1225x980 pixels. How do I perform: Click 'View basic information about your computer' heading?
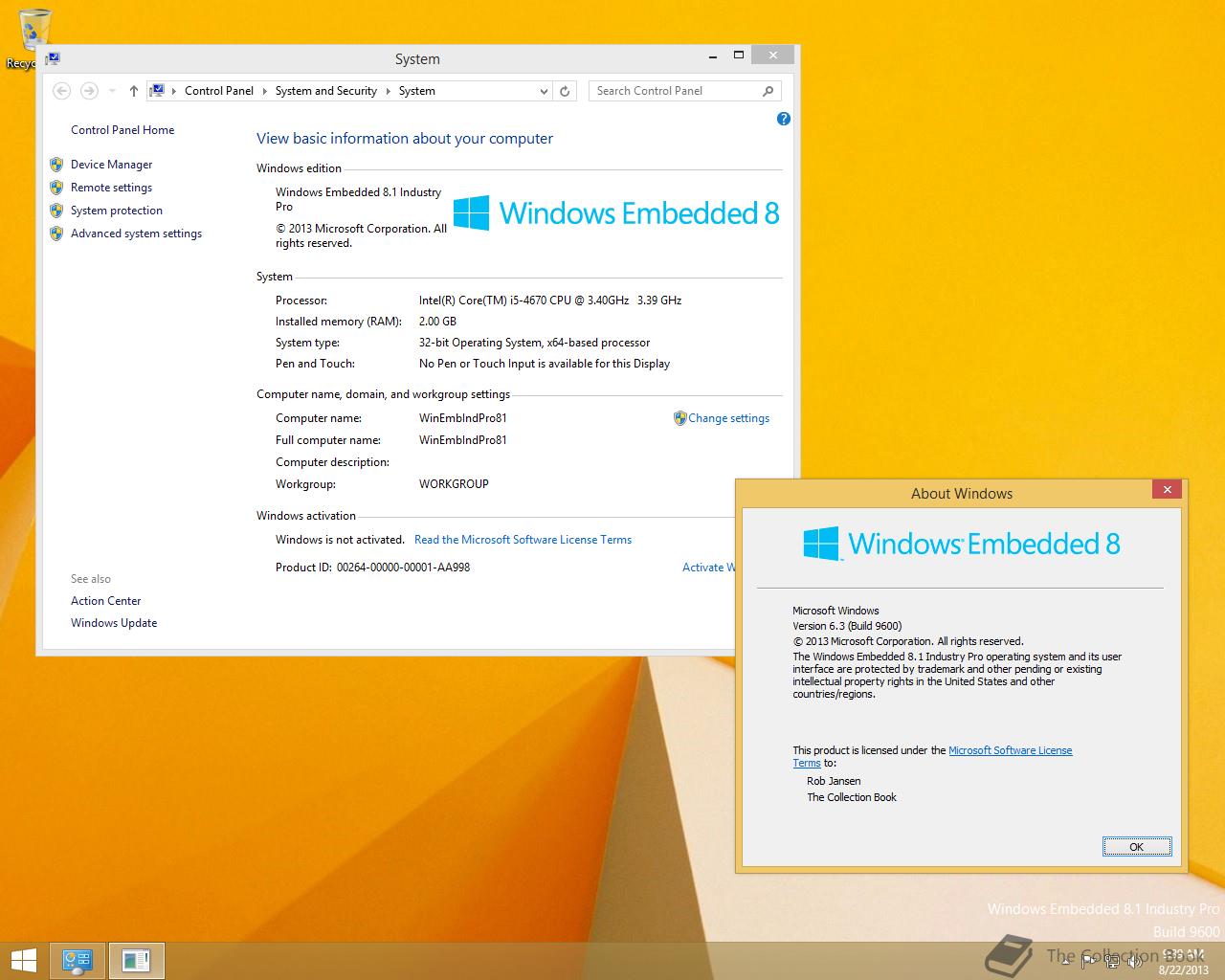pos(405,139)
